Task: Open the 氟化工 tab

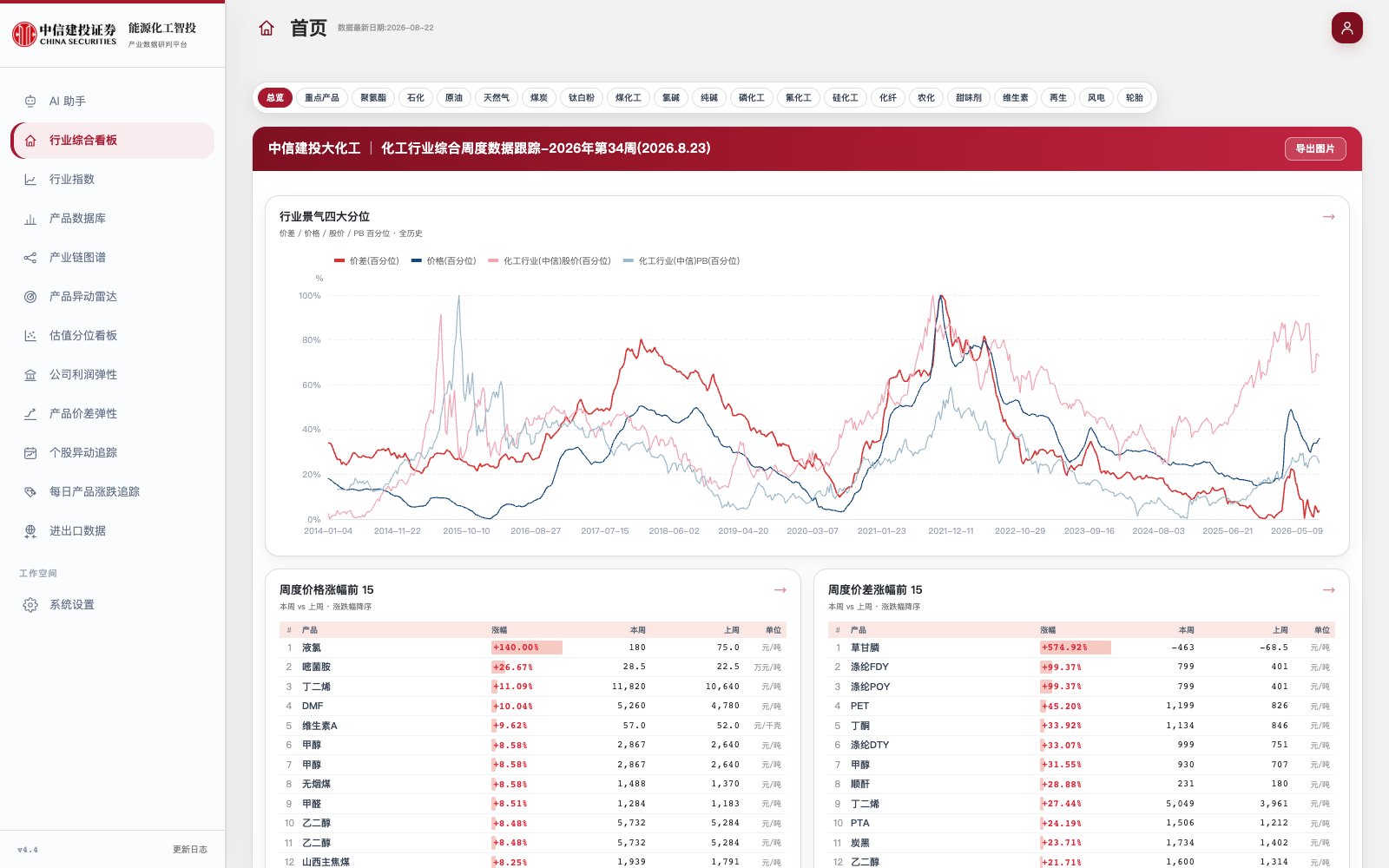Action: coord(799,98)
